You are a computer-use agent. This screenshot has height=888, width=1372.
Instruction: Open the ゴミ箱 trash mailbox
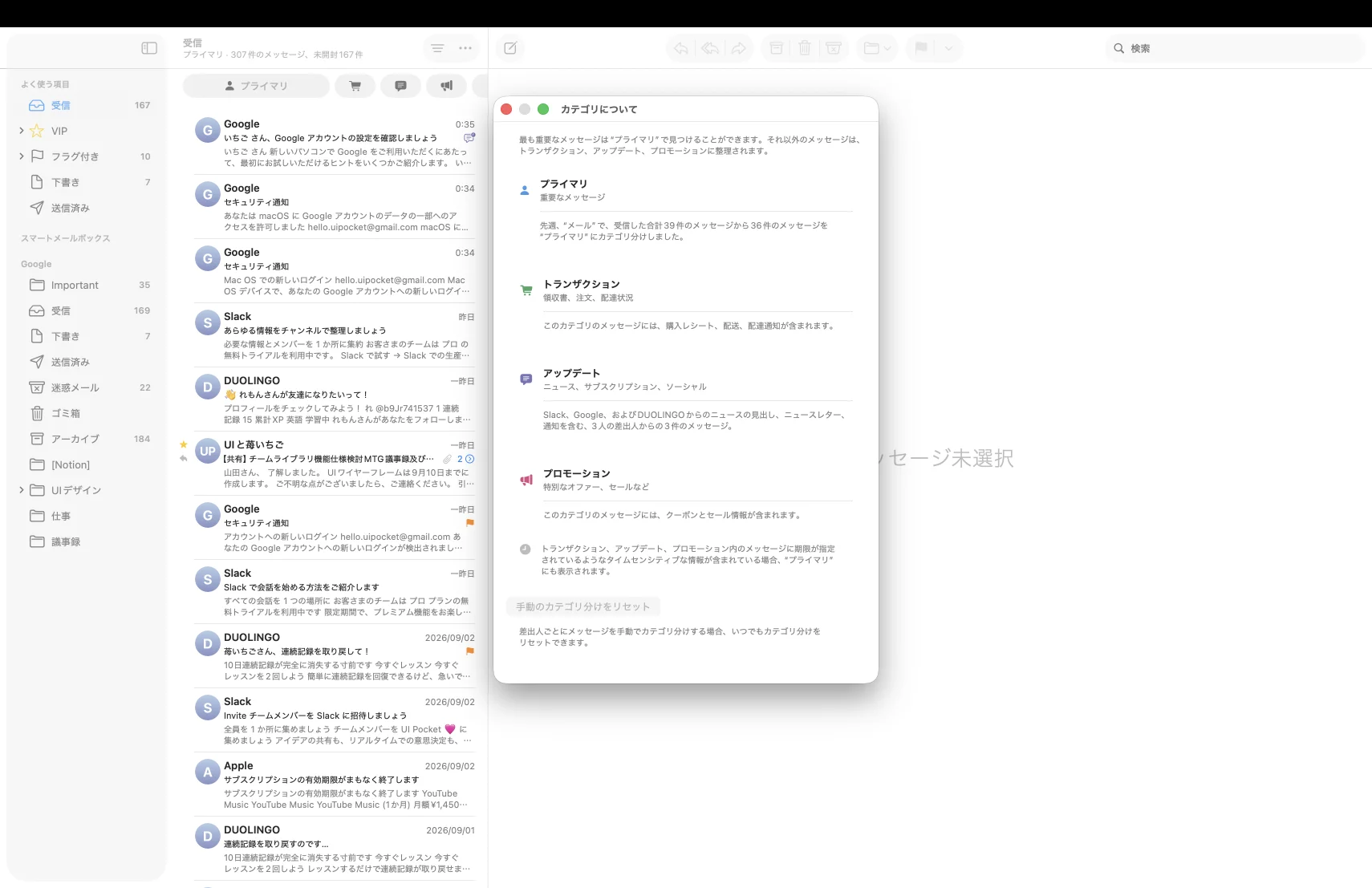(87, 413)
